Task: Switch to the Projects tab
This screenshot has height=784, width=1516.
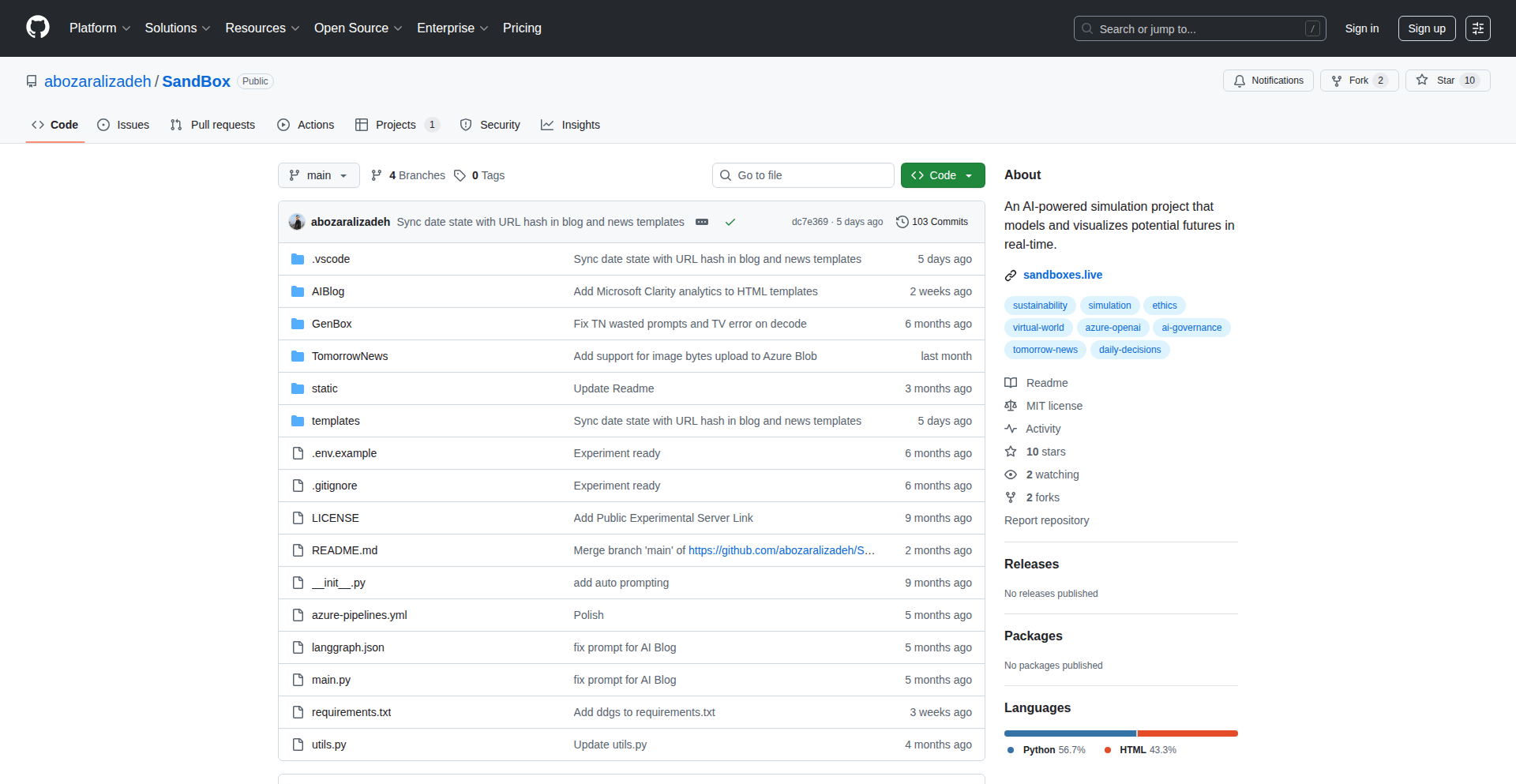Action: pos(396,125)
